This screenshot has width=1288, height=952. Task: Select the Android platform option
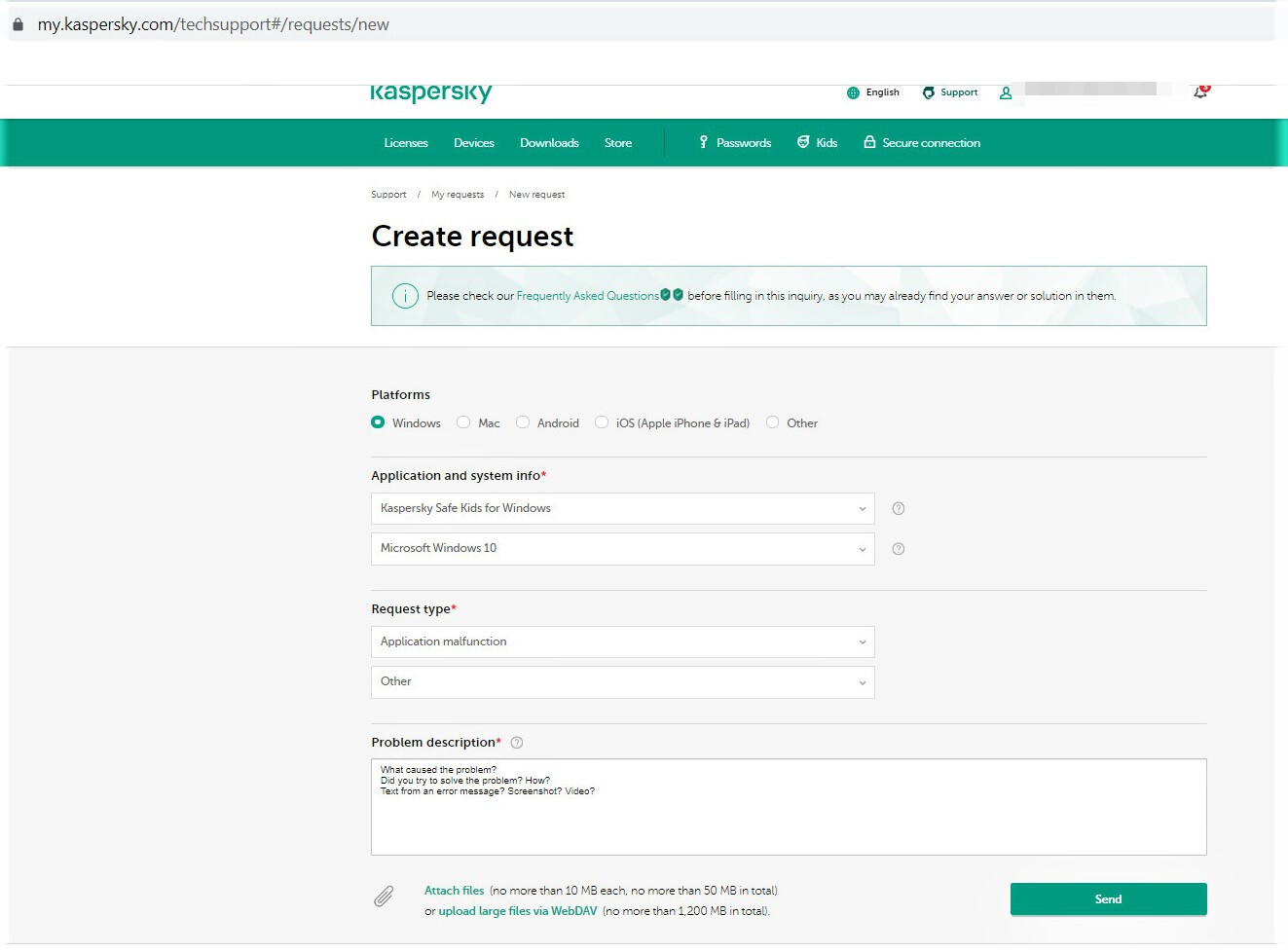(x=524, y=422)
